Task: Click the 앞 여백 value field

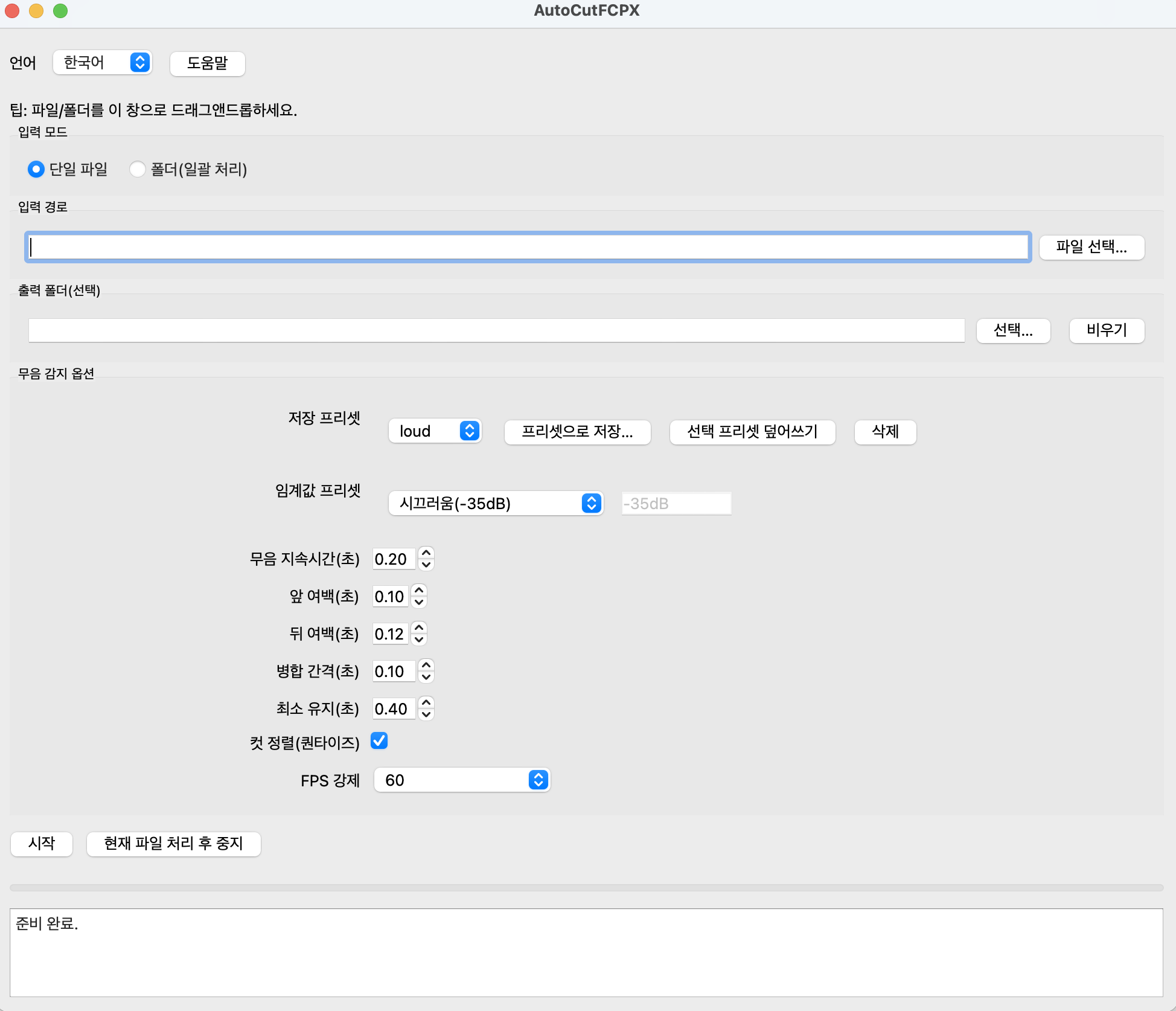Action: point(390,597)
